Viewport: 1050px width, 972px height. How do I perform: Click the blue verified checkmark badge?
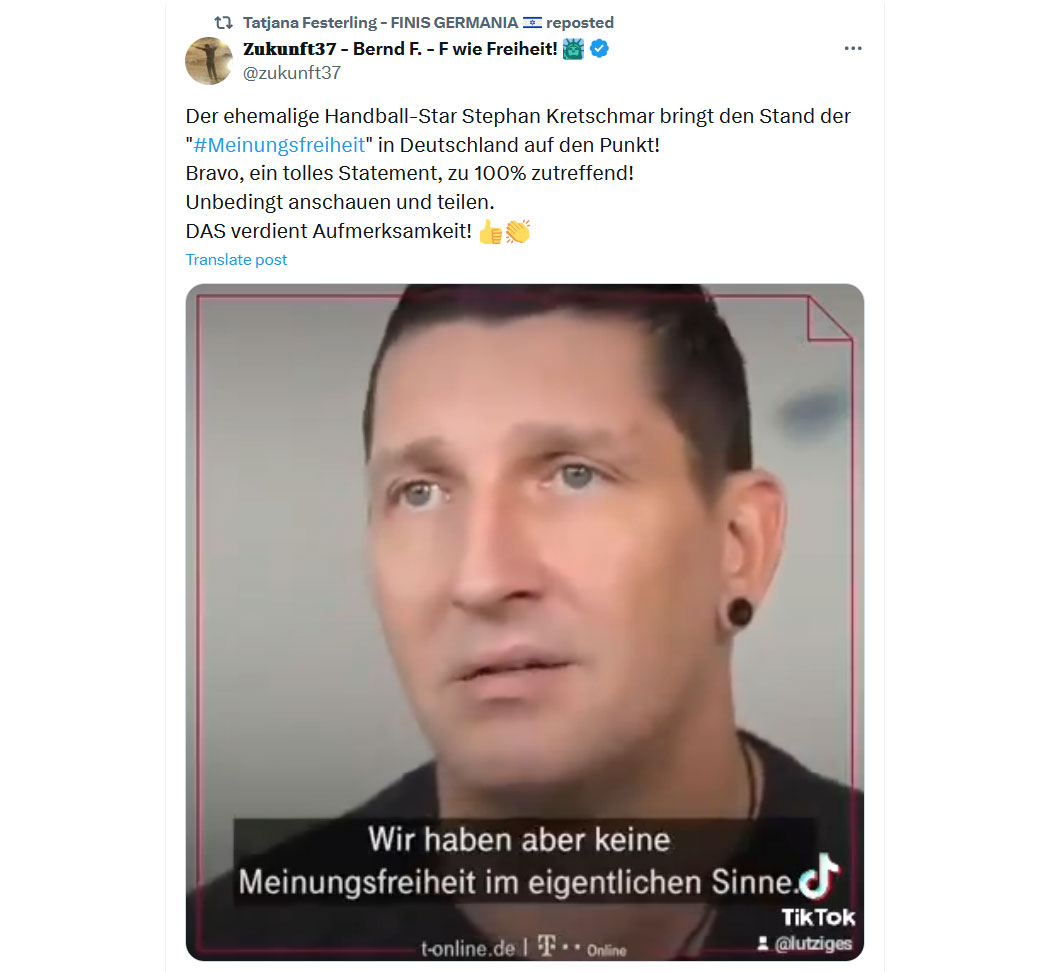pos(599,49)
